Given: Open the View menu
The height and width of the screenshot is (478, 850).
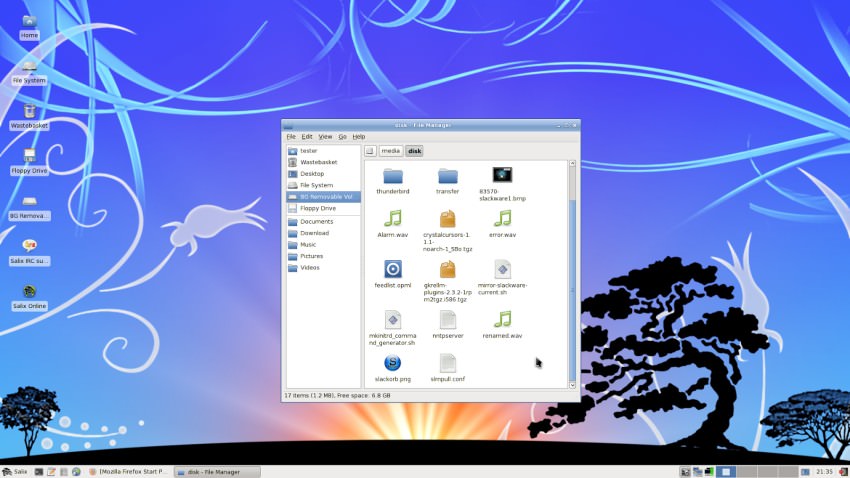Looking at the screenshot, I should coord(325,136).
